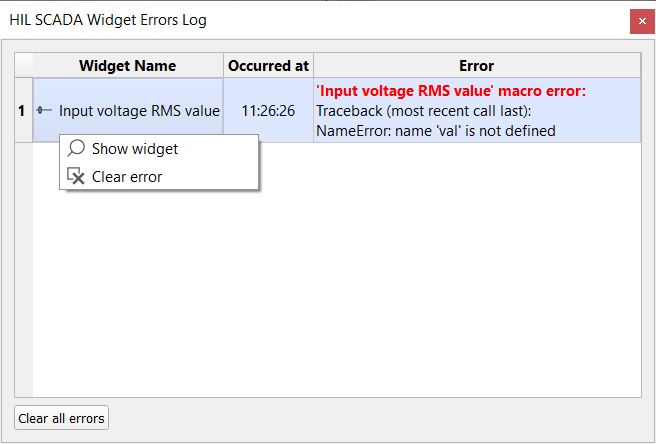Screen dimensions: 656x444
Task: Choose Show widget from the context menu
Action: coord(134,148)
